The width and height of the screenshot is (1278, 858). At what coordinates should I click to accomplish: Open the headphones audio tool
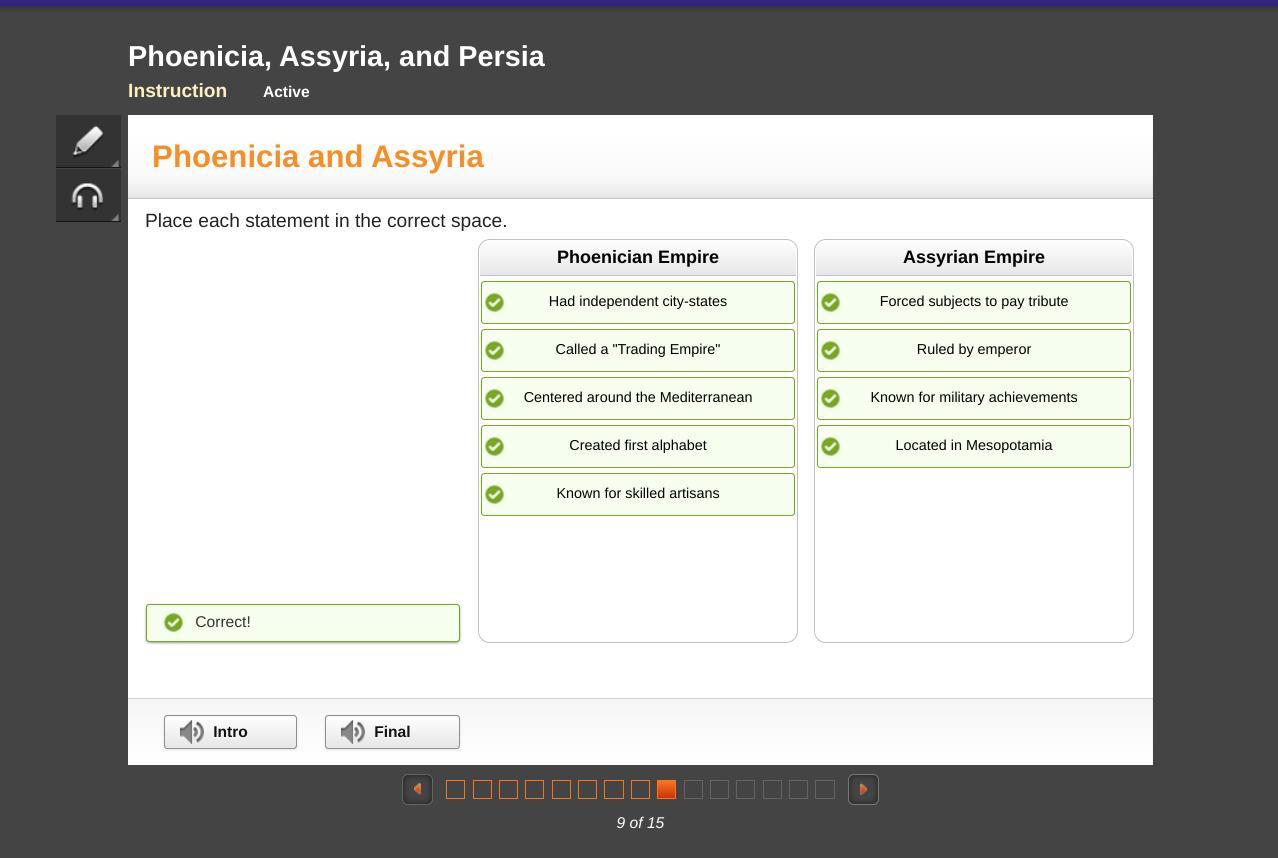[x=88, y=196]
